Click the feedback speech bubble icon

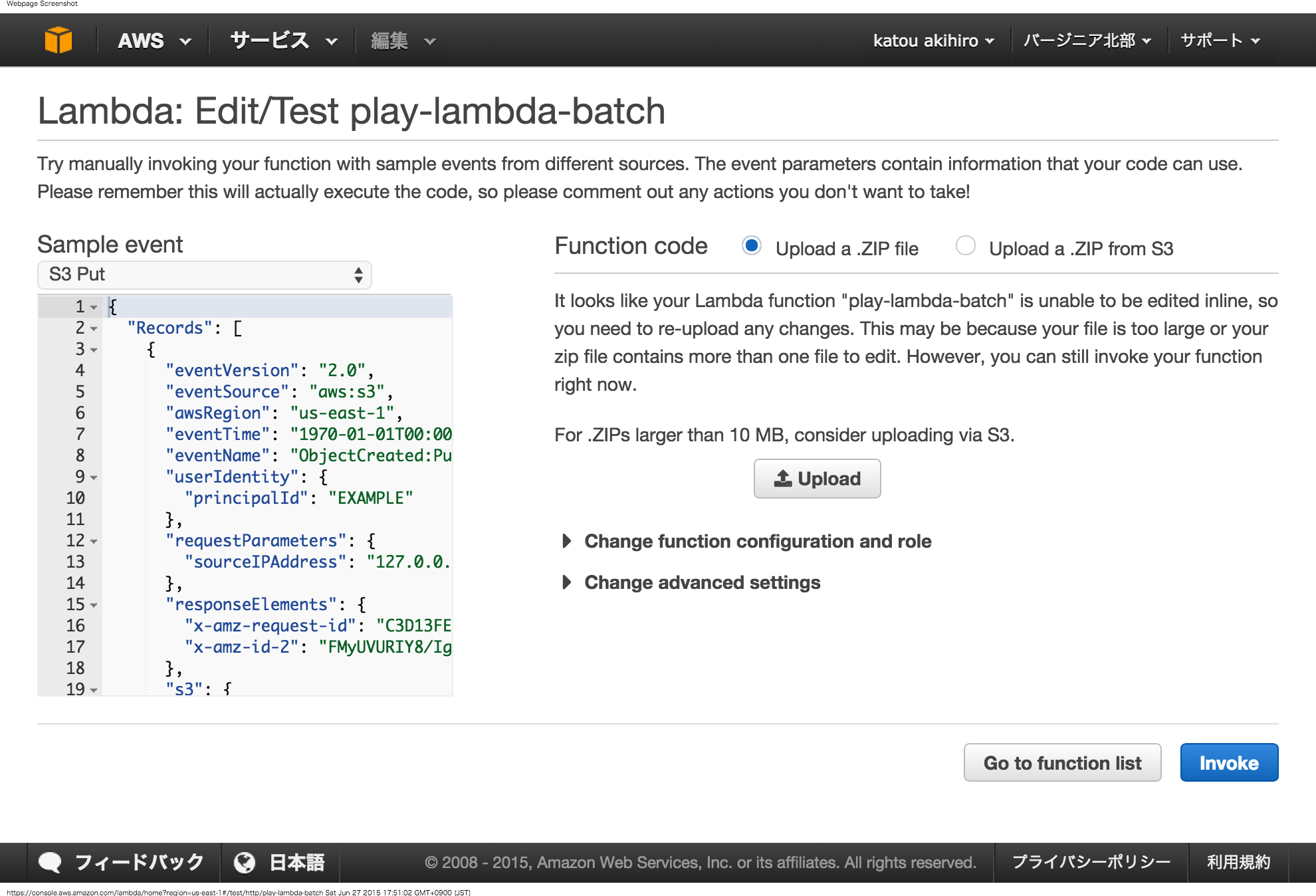pyautogui.click(x=50, y=862)
